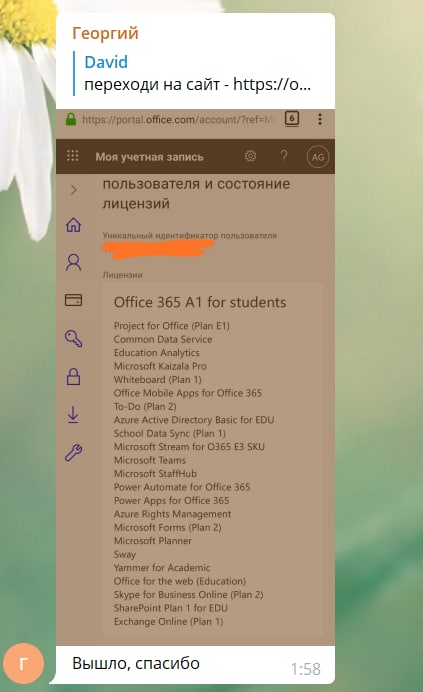Click the replied David message quote
This screenshot has height=692, width=423.
[x=193, y=73]
